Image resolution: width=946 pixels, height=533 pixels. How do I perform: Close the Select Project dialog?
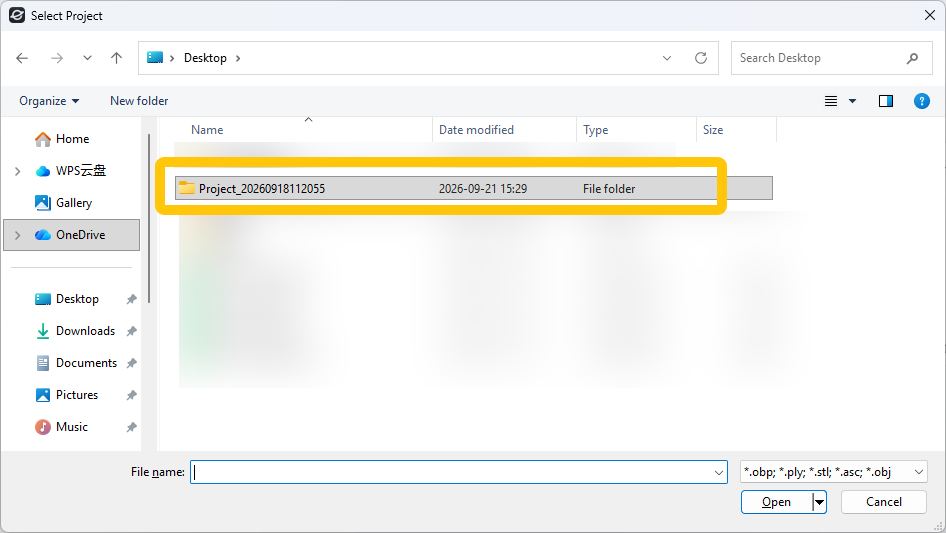coord(930,15)
